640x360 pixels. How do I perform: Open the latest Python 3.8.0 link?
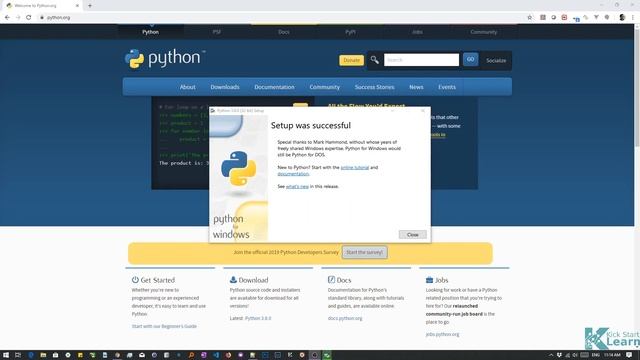258,318
